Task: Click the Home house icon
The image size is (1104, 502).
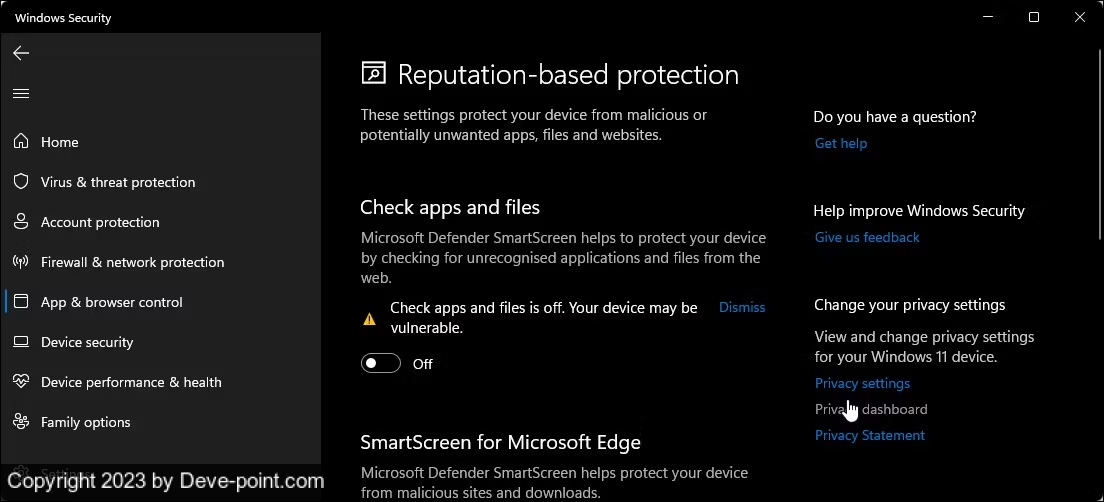Action: point(21,142)
